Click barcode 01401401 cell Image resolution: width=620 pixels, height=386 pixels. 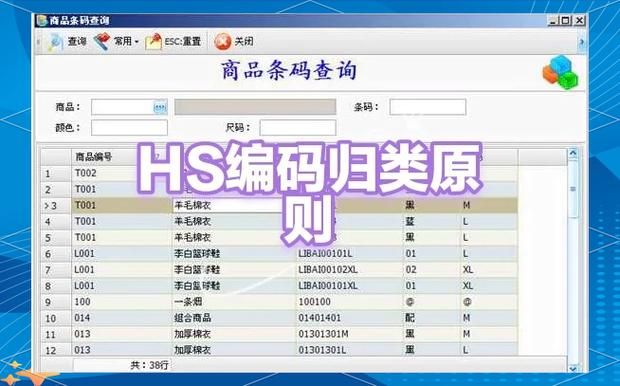319,318
